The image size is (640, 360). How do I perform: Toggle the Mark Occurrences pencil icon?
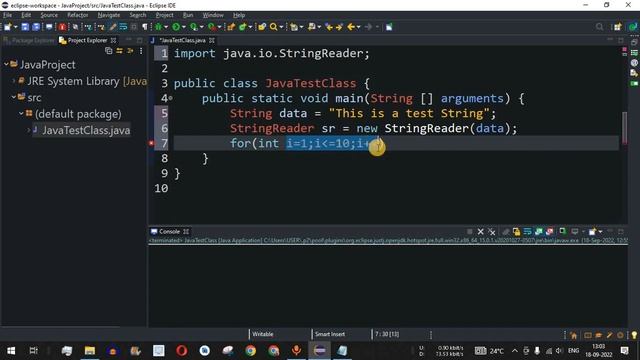[112, 27]
